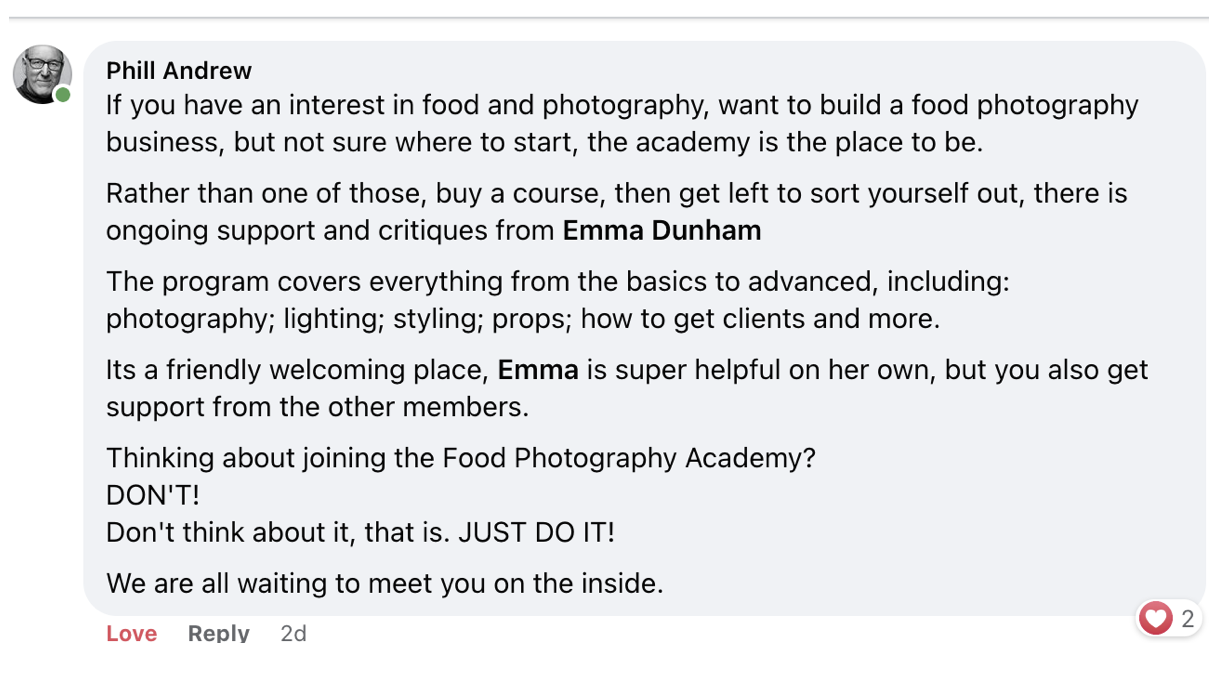Screen dimensions: 1232x678
Task: Click the line starting "If you have an interest"
Action: (x=622, y=105)
